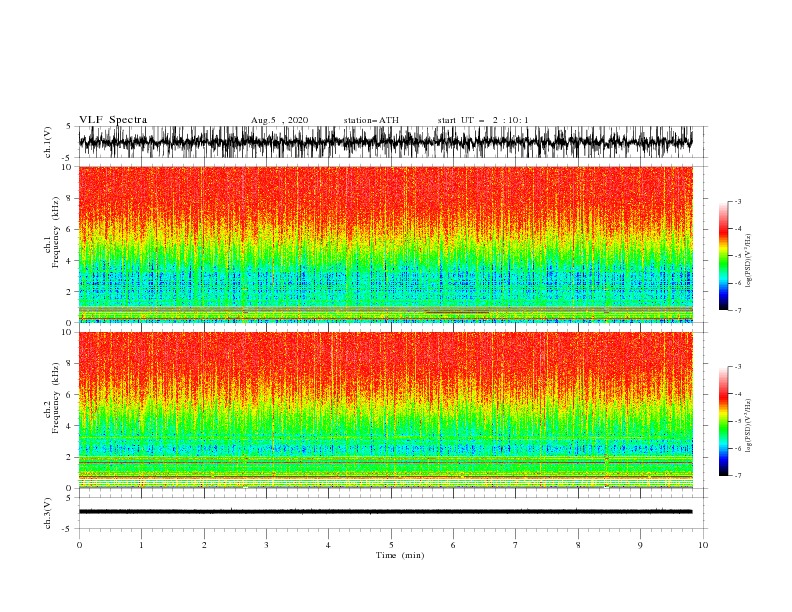Screen dimensions: 792x612
Task: Select upper colorbar "log(PSD)(V²/Hz)" label
Action: click(x=749, y=261)
